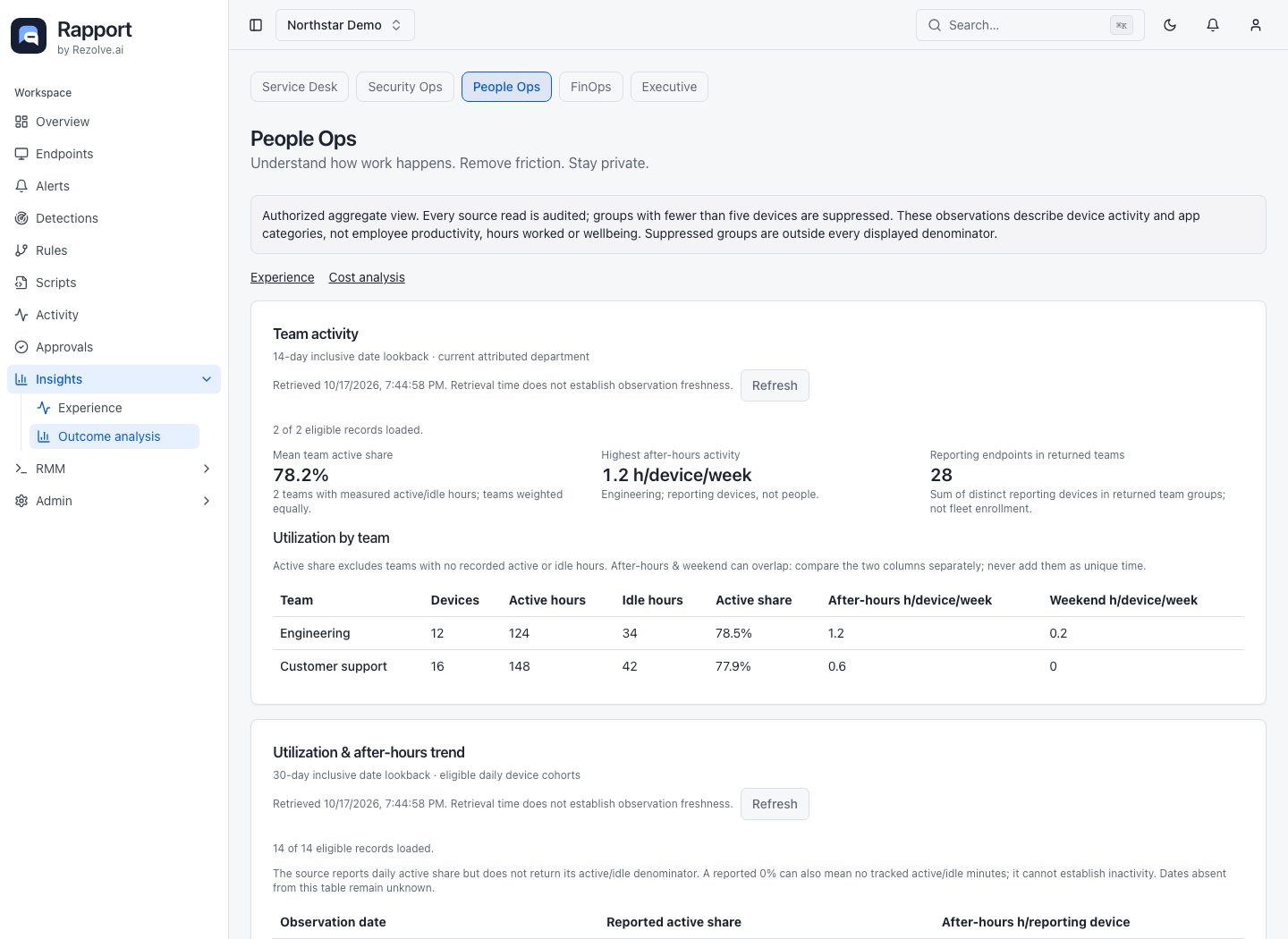
Task: Switch to the Security Ops tab
Action: (x=405, y=87)
